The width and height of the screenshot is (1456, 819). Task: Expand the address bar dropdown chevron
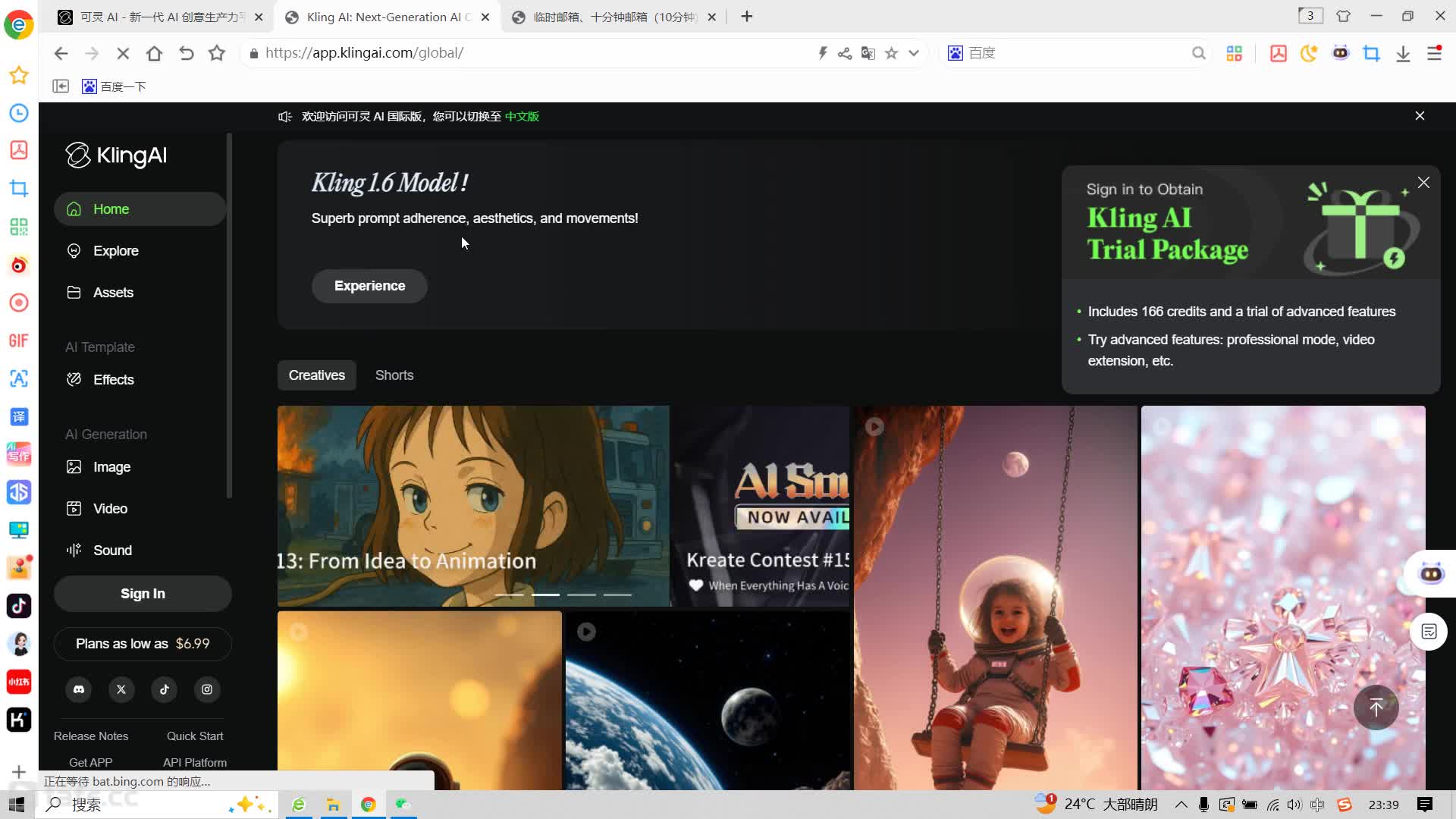pyautogui.click(x=914, y=53)
